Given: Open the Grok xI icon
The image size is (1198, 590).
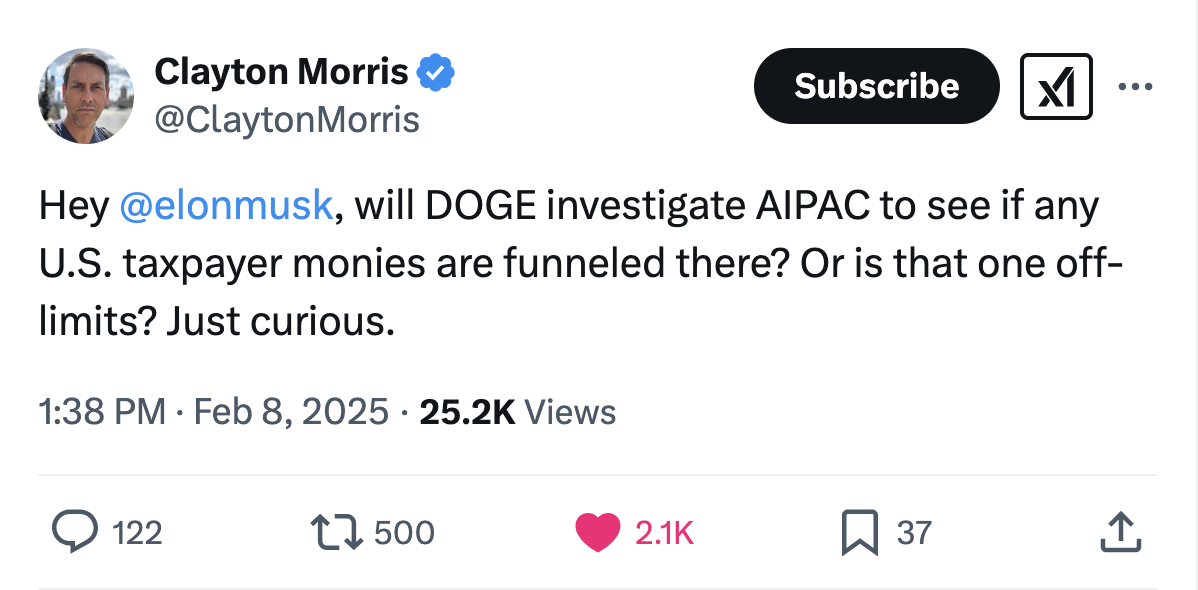Looking at the screenshot, I should [x=1056, y=86].
